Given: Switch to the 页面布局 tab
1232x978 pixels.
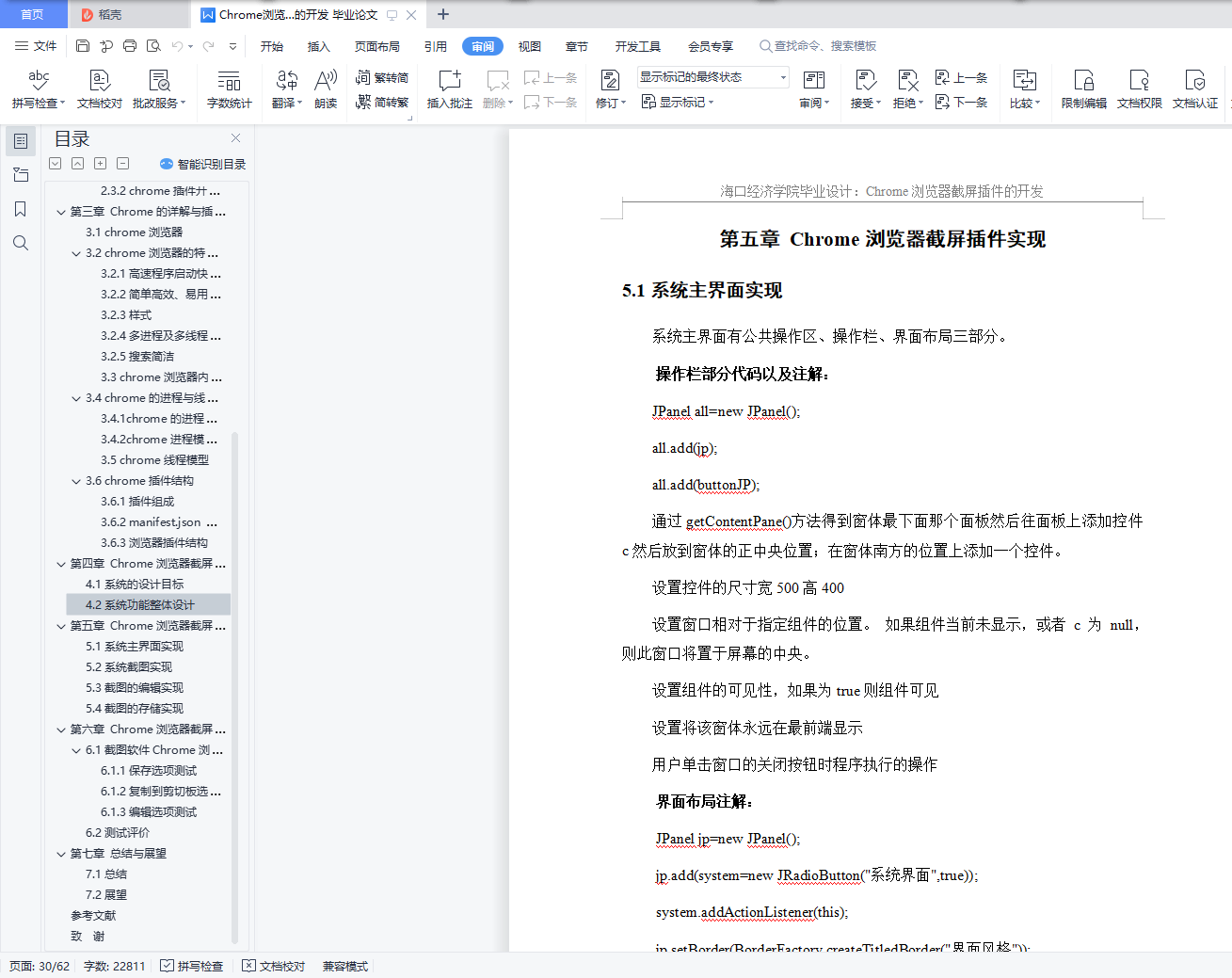Looking at the screenshot, I should pos(377,46).
